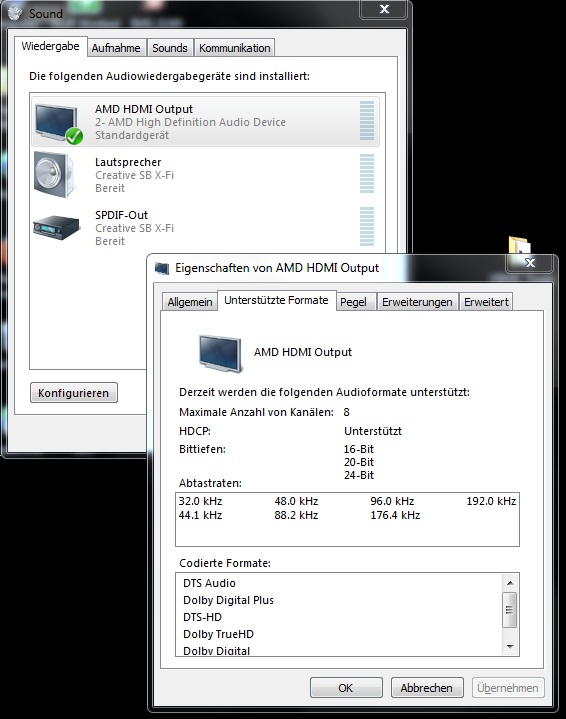Screen dimensions: 566x719
Task: Open the Erweiterungen tab
Action: point(417,302)
